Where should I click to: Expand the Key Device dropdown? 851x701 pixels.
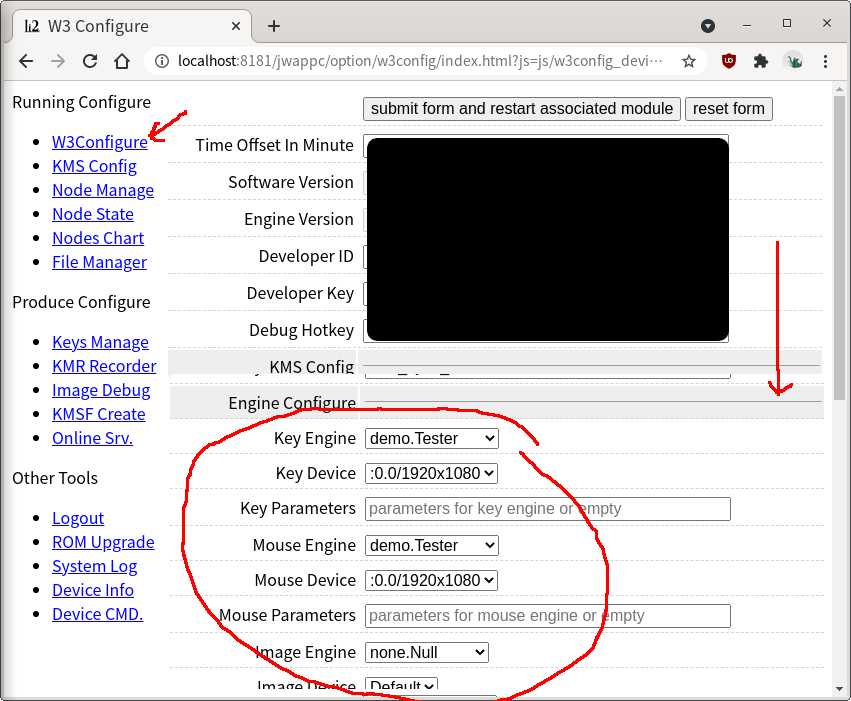[431, 473]
